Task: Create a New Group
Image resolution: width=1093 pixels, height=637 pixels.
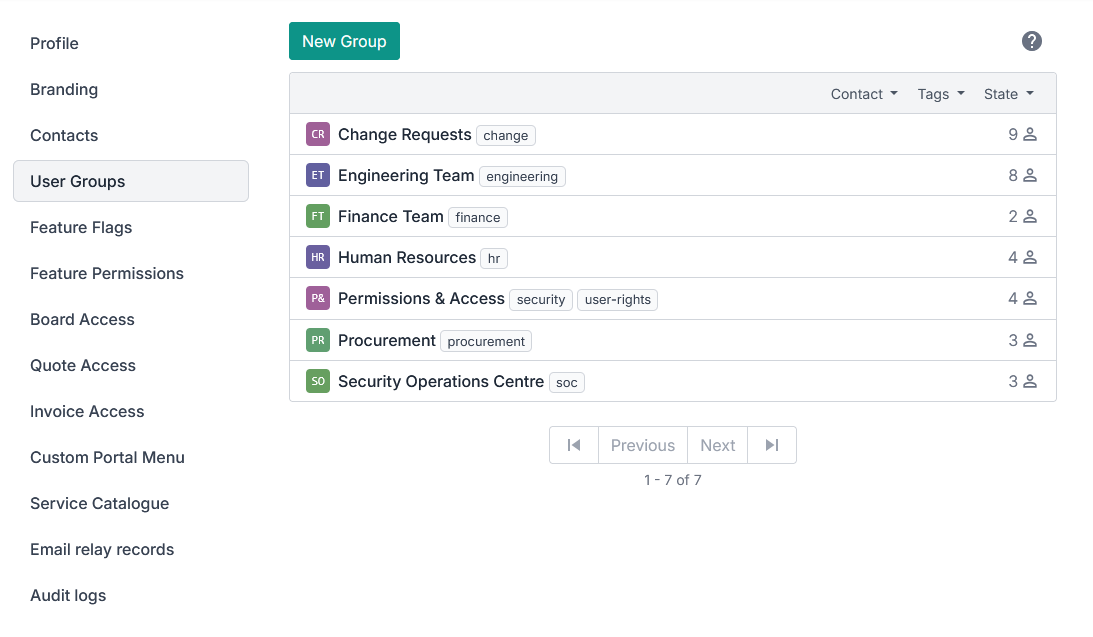Action: tap(344, 41)
